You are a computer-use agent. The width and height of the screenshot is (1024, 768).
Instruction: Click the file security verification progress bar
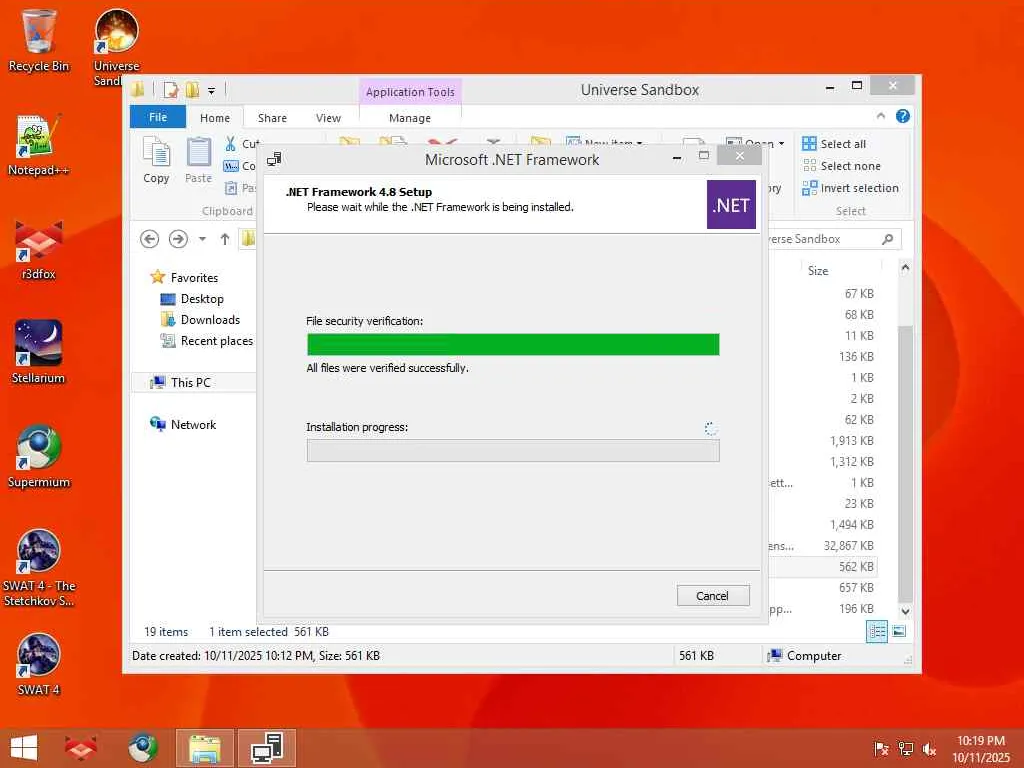(x=513, y=344)
